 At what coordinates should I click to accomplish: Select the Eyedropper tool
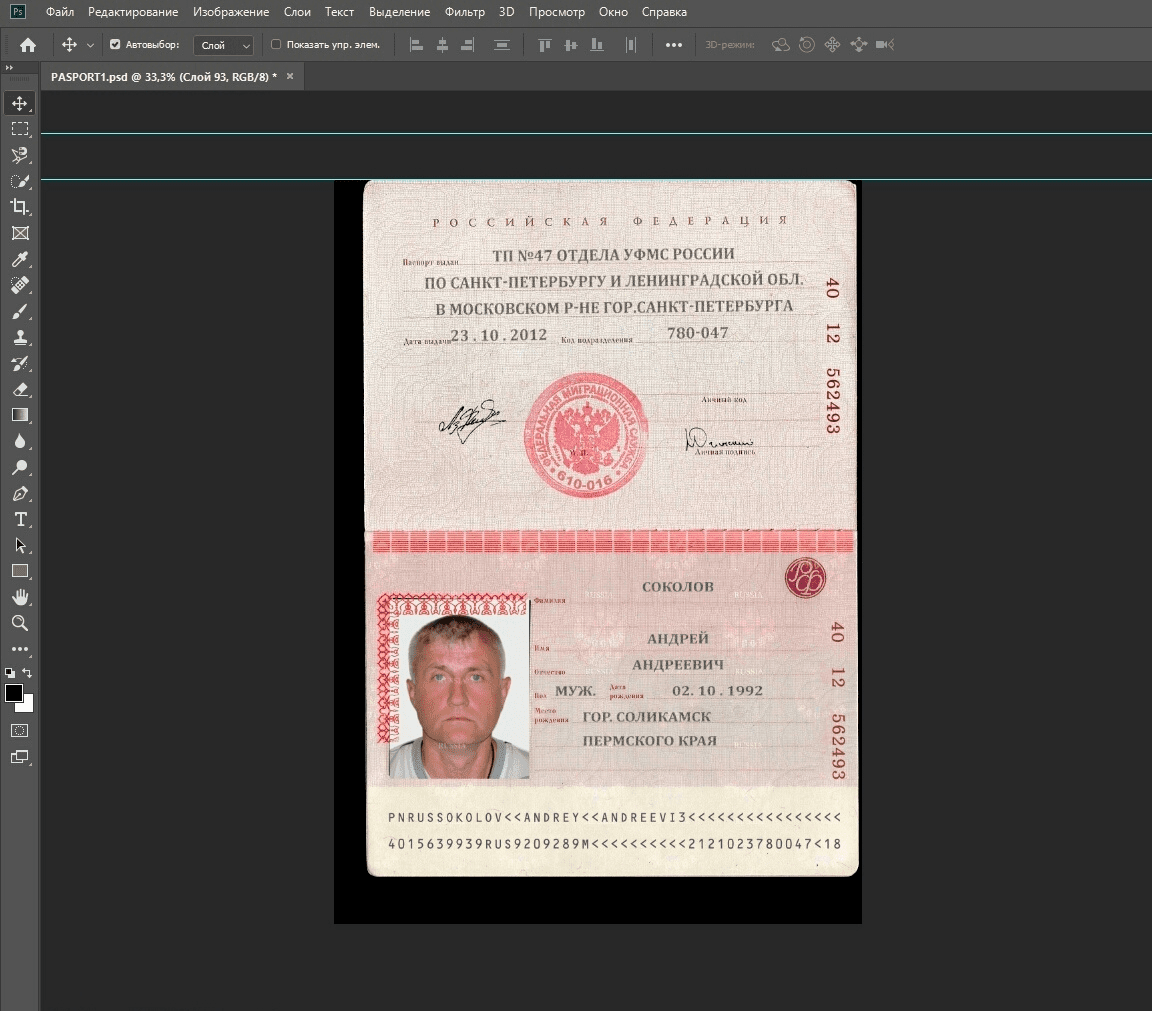pyautogui.click(x=20, y=260)
